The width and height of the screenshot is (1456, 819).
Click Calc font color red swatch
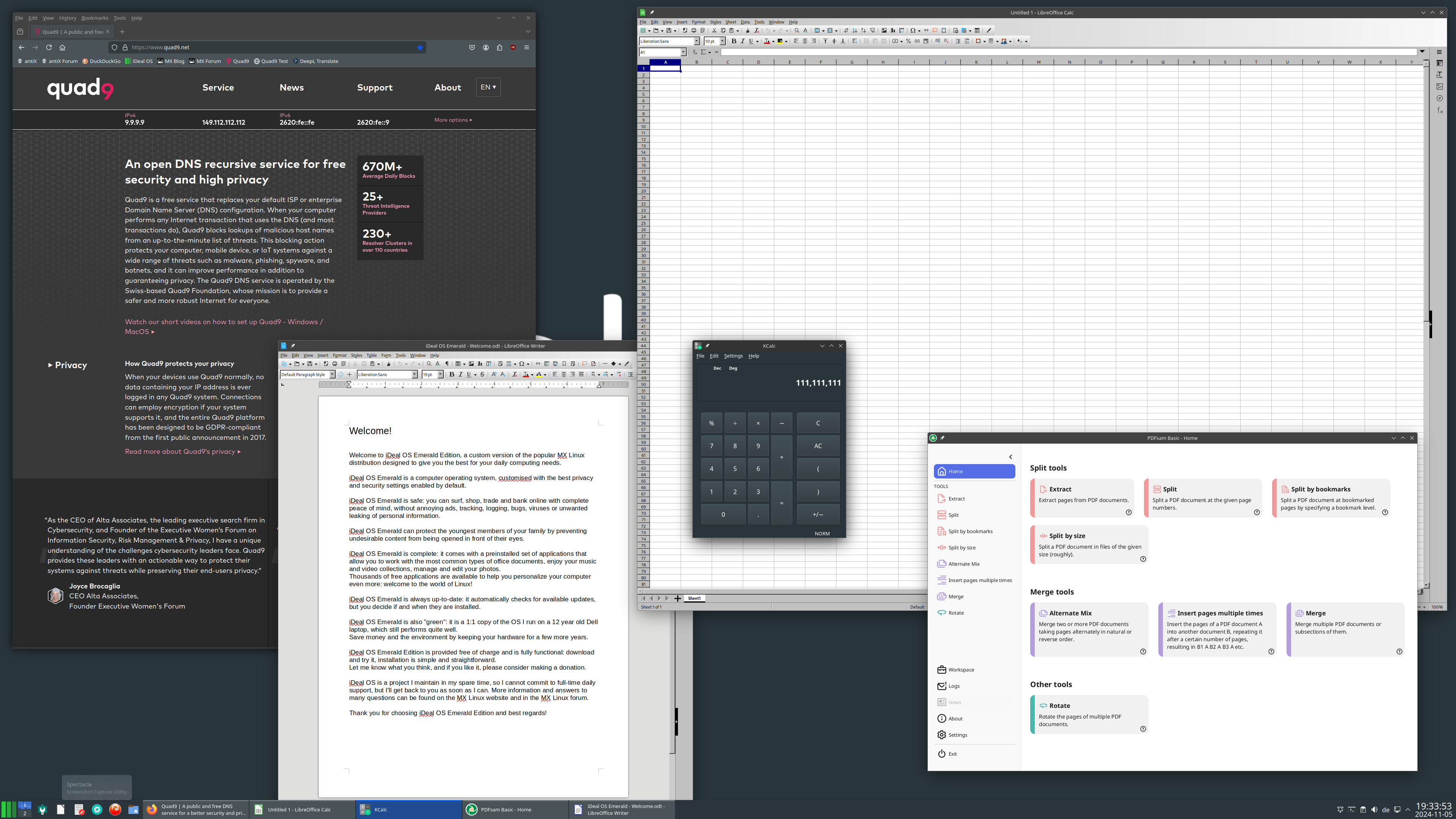click(767, 41)
